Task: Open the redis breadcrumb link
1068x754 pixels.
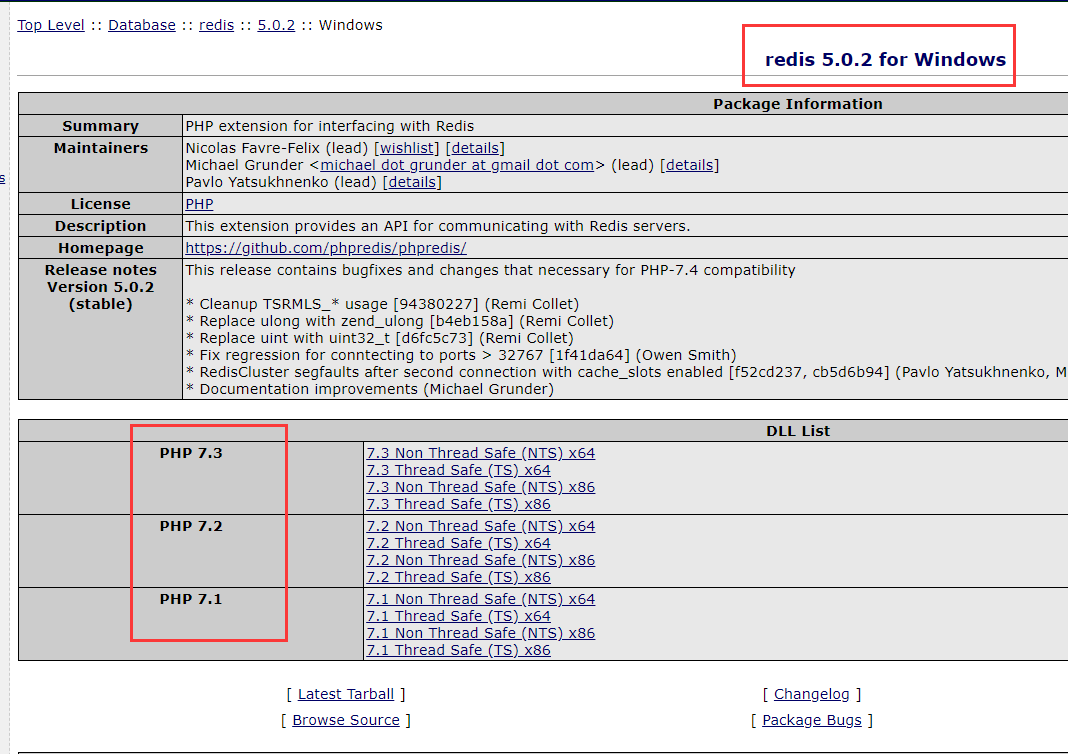Action: tap(217, 25)
